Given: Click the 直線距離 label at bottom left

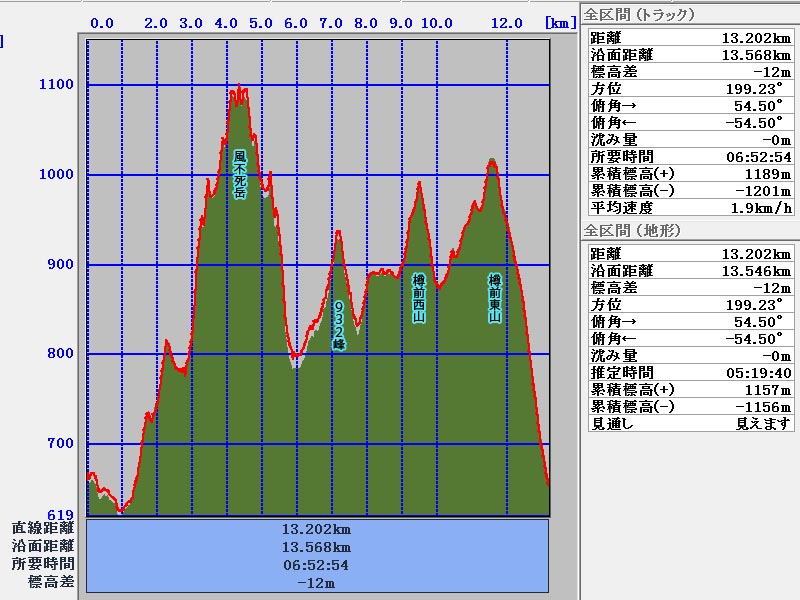Looking at the screenshot, I should (x=43, y=528).
